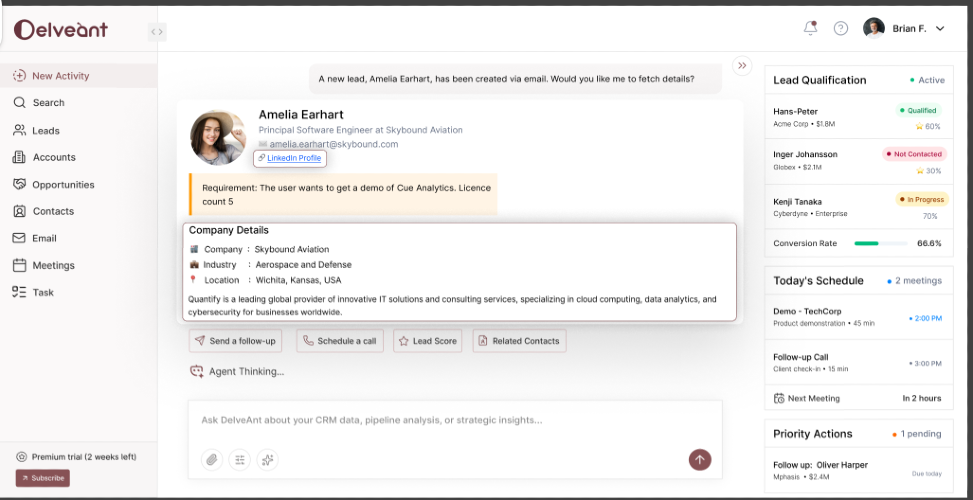Expand the Brian F. account dropdown
This screenshot has width=973, height=500.
pyautogui.click(x=939, y=29)
